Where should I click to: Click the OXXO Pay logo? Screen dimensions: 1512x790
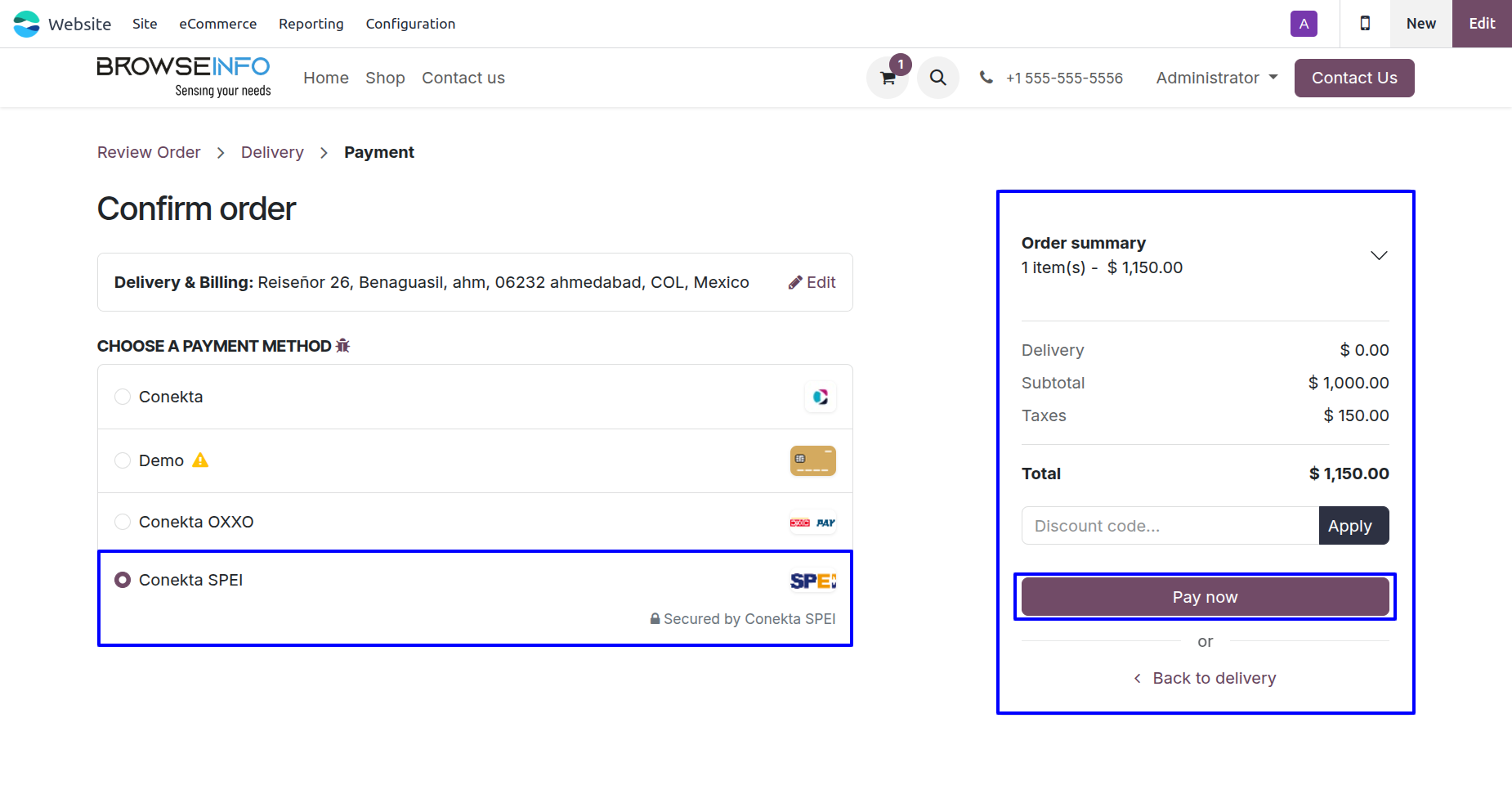pyautogui.click(x=813, y=523)
